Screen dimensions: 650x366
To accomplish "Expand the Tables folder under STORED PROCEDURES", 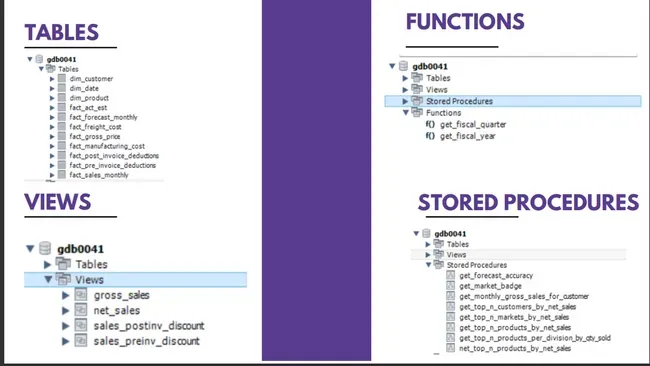I will click(428, 244).
